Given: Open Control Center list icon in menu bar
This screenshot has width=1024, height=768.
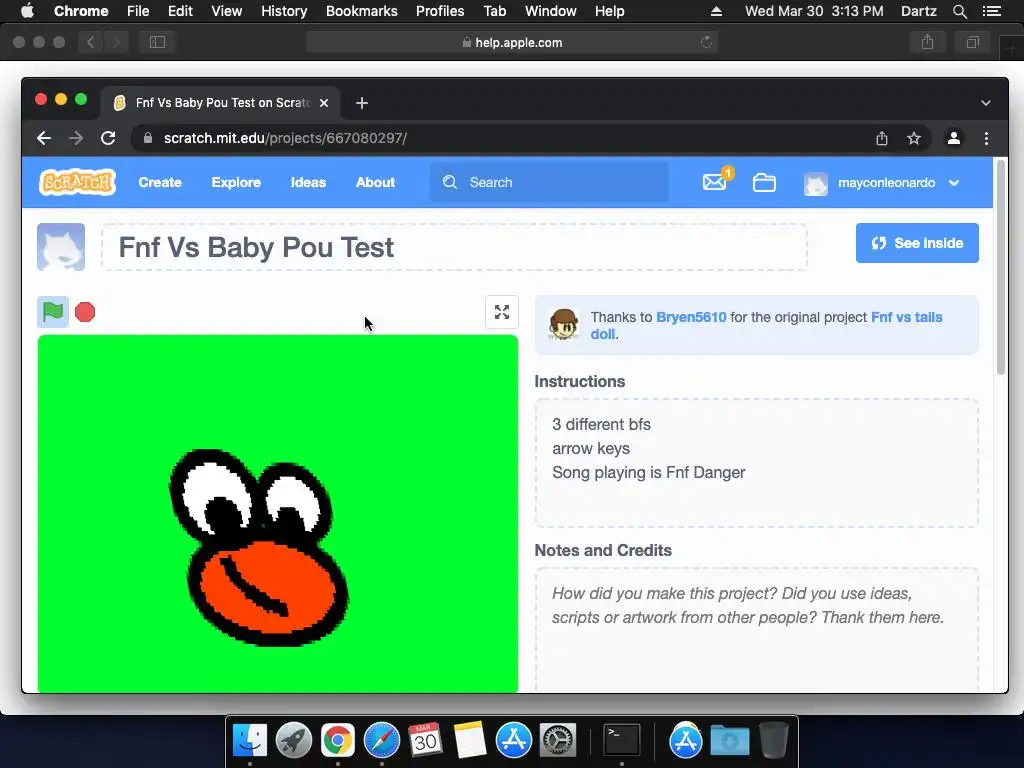Looking at the screenshot, I should click(x=992, y=11).
